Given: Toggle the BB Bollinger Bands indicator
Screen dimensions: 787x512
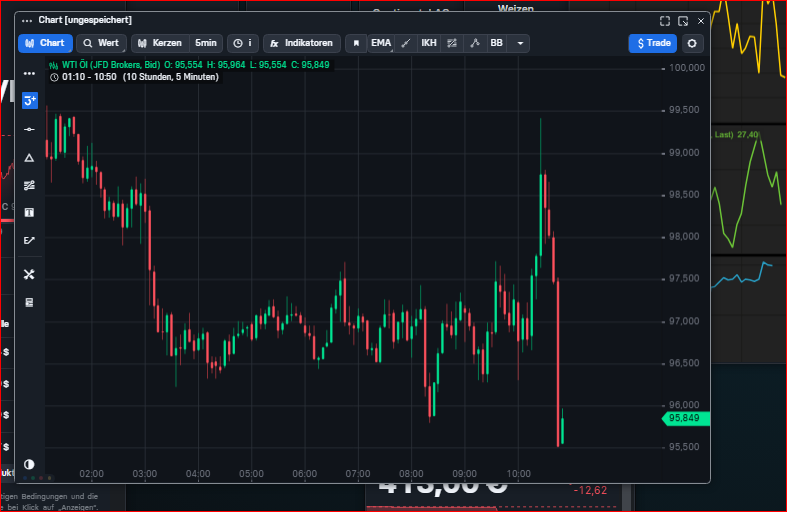Looking at the screenshot, I should pos(496,43).
